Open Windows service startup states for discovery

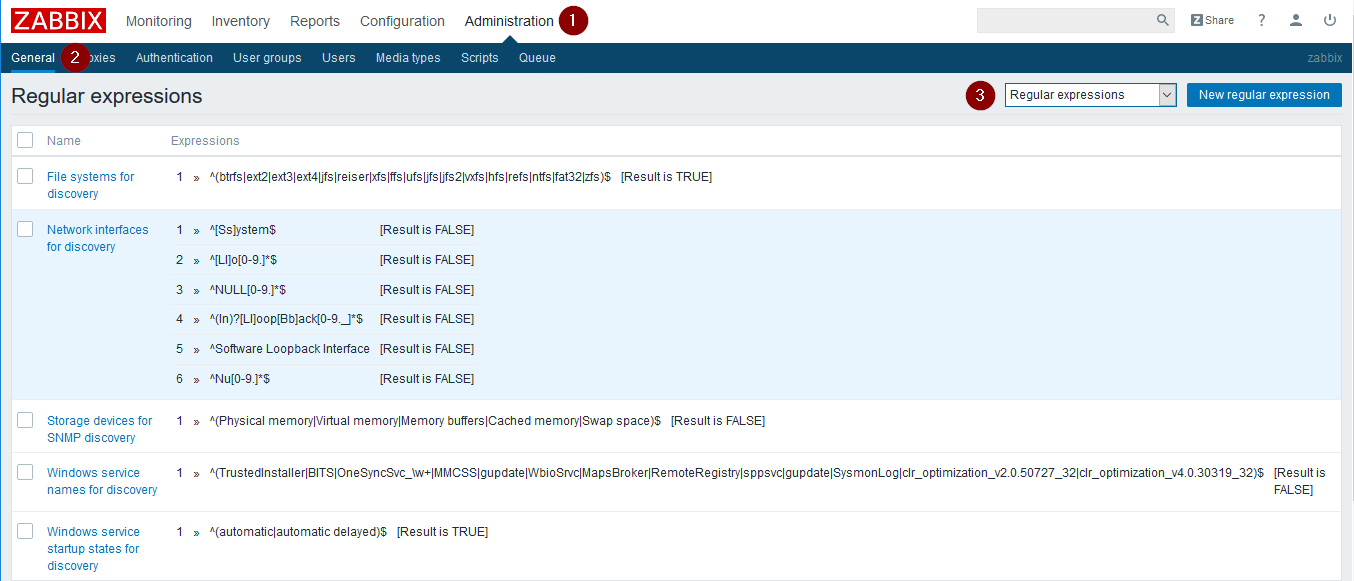click(93, 548)
